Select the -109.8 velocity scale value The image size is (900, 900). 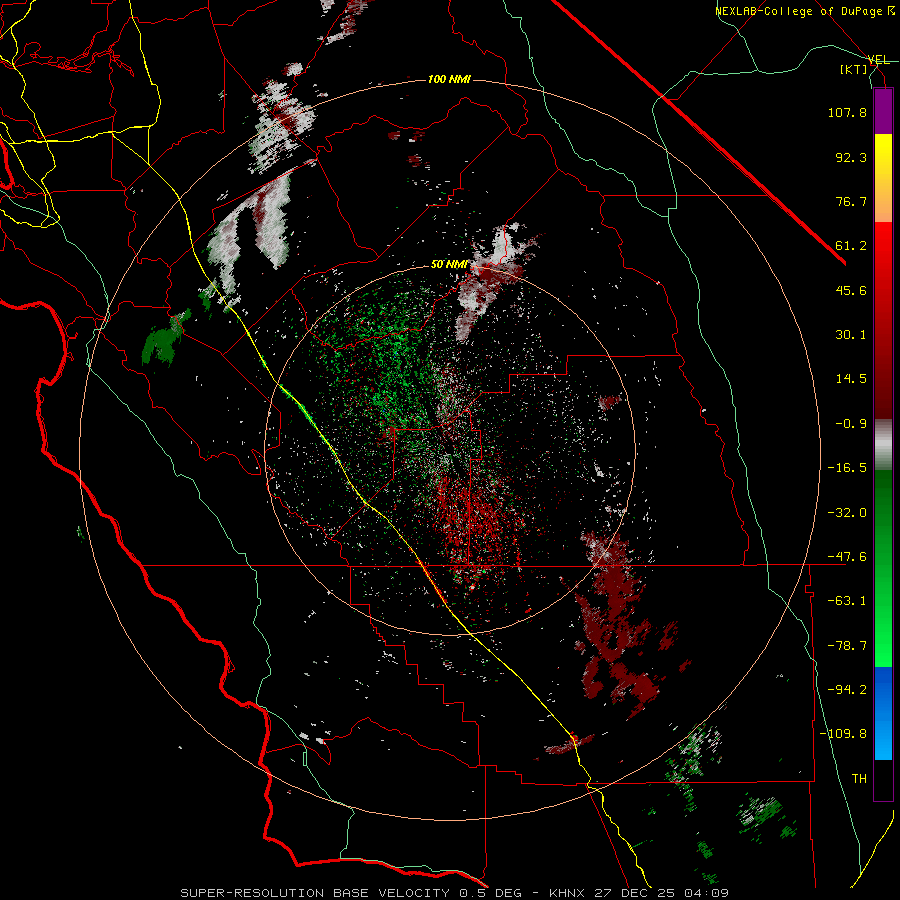point(844,734)
